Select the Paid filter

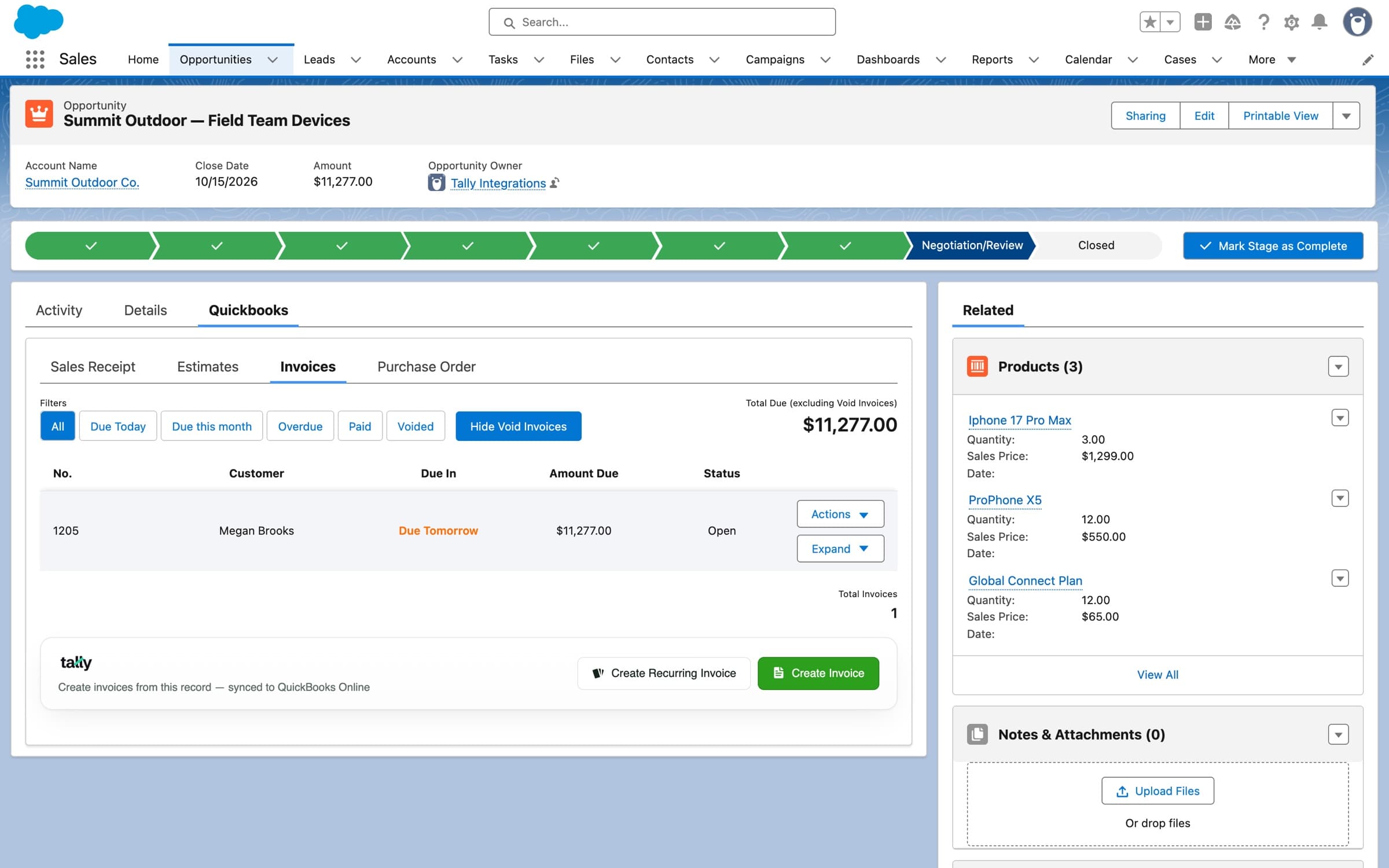point(360,426)
